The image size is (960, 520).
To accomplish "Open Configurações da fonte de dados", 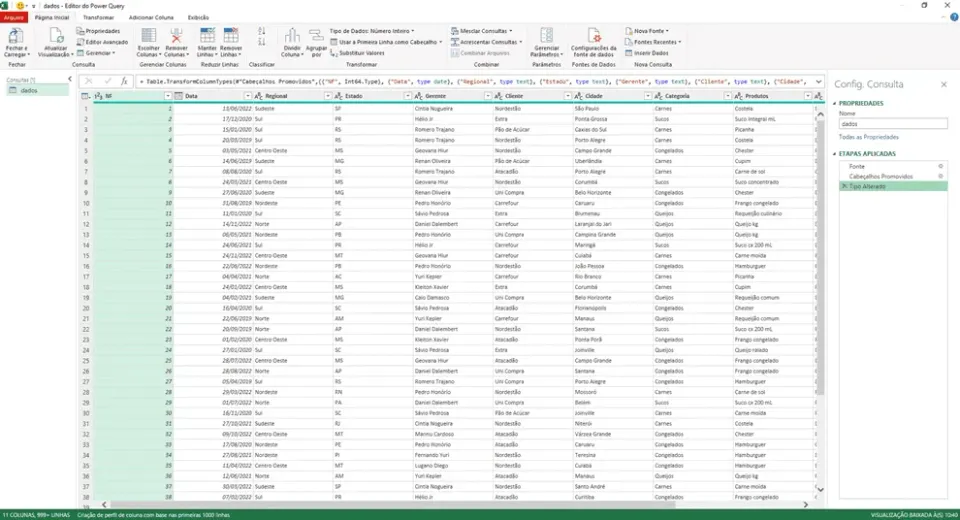I will coord(593,42).
